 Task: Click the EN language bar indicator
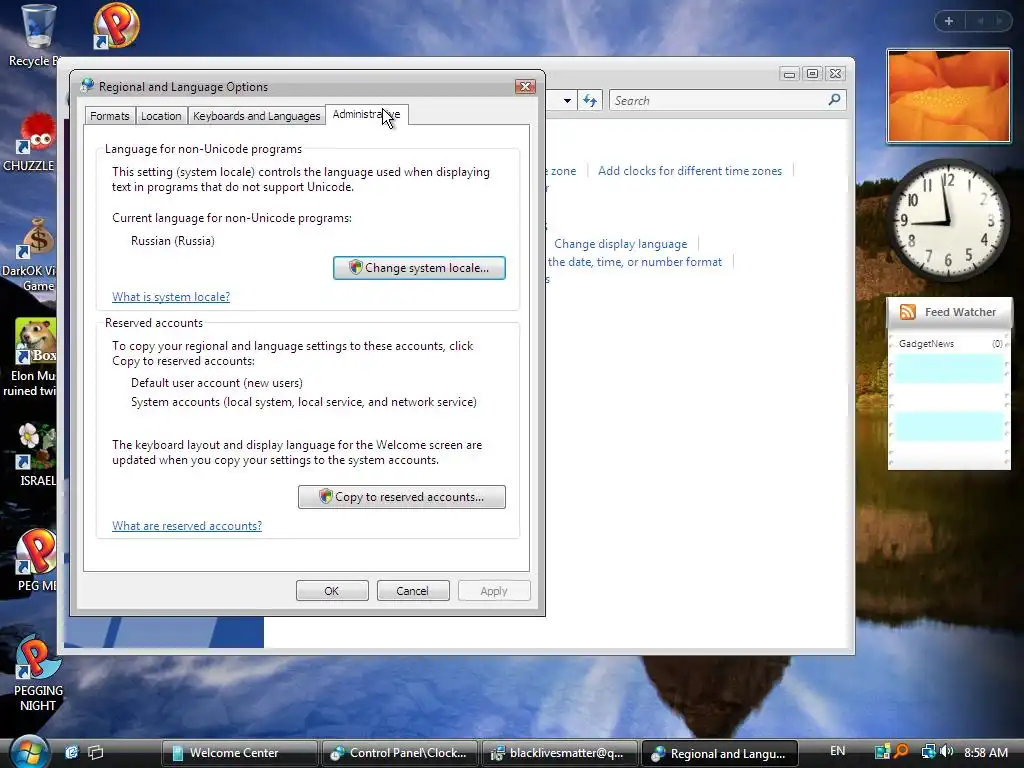[837, 751]
